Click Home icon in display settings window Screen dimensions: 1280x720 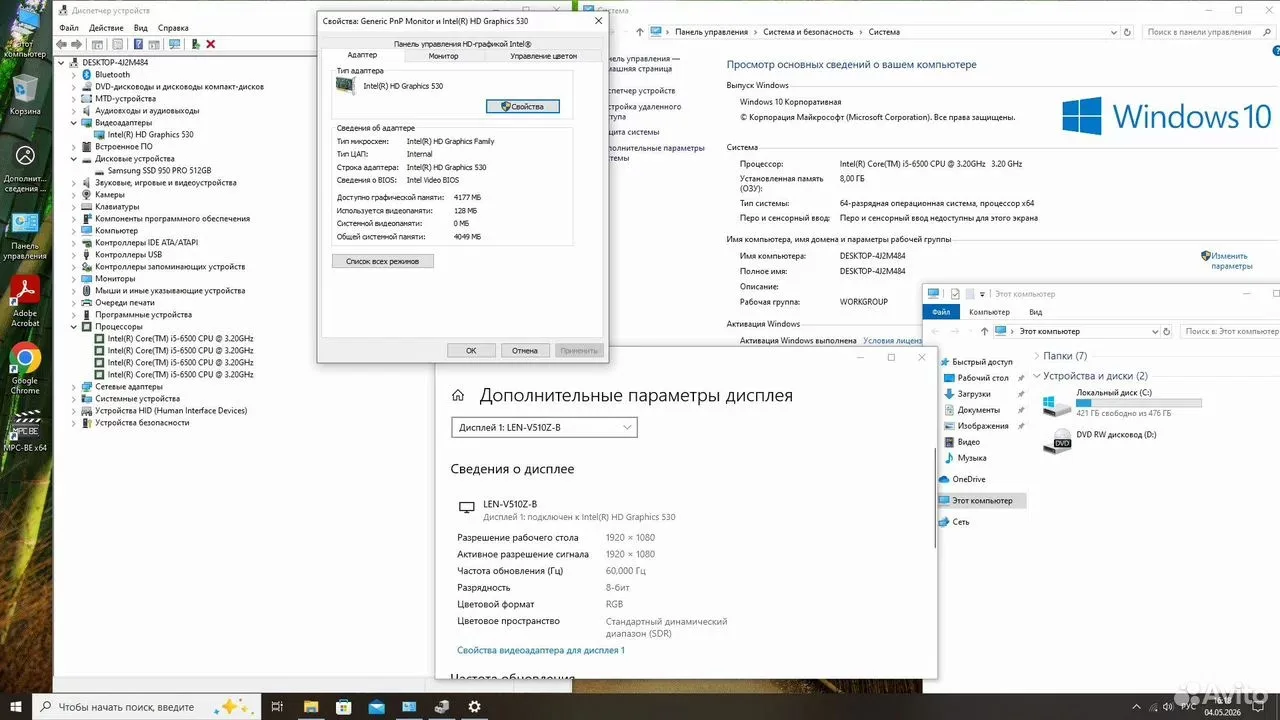tap(458, 396)
